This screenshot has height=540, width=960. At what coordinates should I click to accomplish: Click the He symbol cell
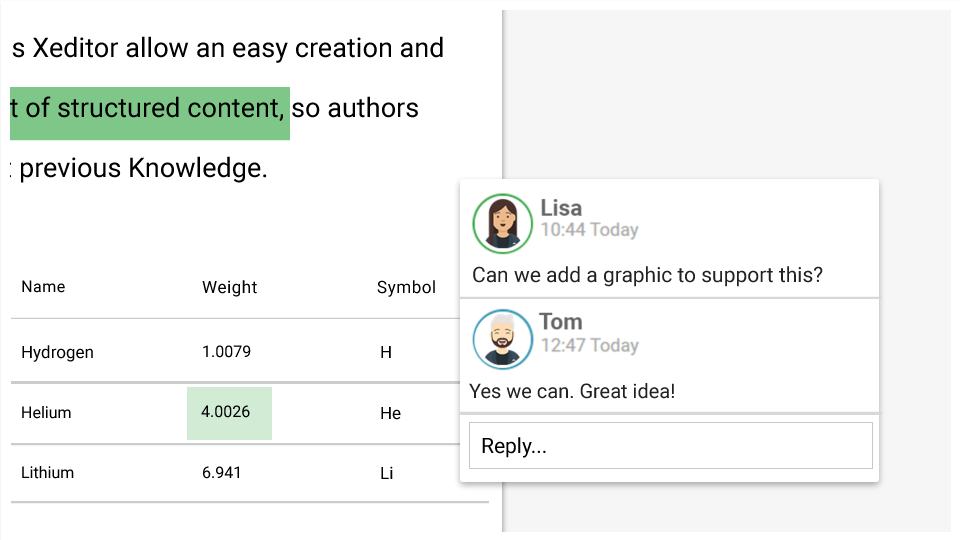[x=390, y=413]
